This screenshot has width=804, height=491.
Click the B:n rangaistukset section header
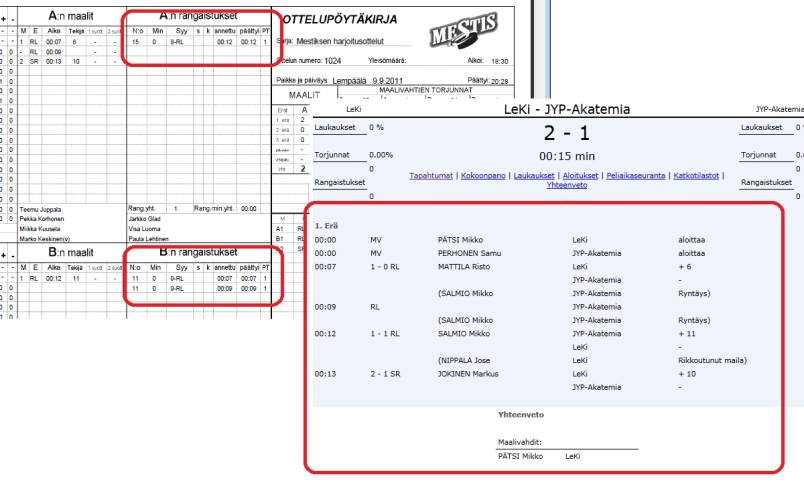(198, 252)
